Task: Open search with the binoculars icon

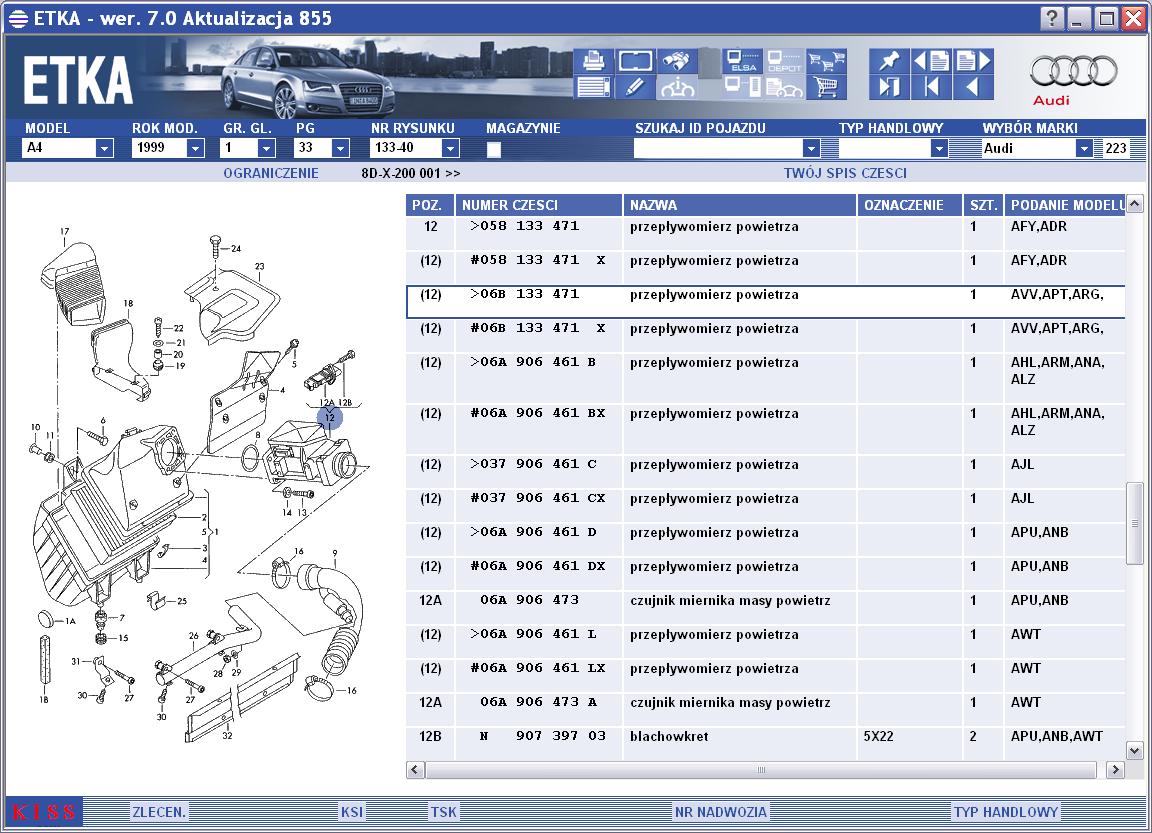Action: pos(676,60)
